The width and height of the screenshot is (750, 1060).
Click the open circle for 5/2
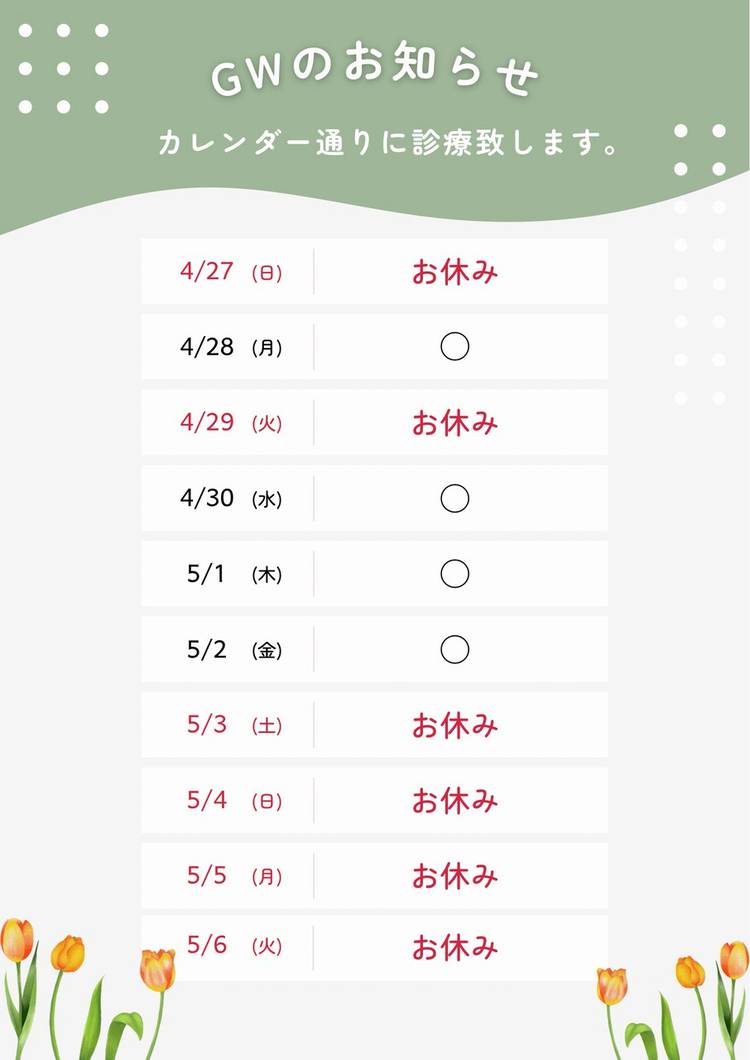tap(455, 650)
